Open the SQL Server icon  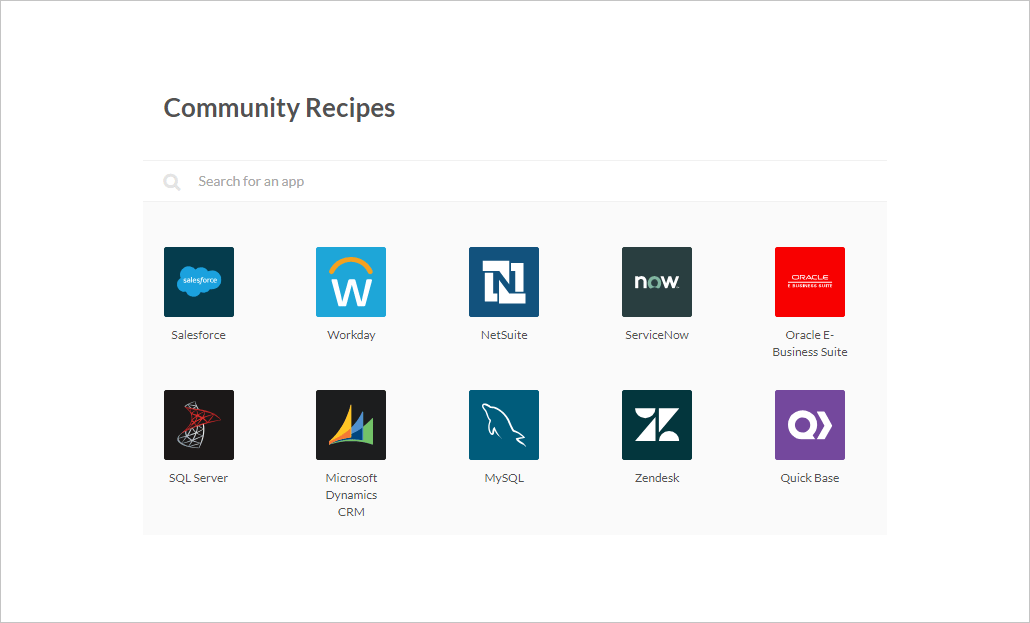tap(198, 425)
